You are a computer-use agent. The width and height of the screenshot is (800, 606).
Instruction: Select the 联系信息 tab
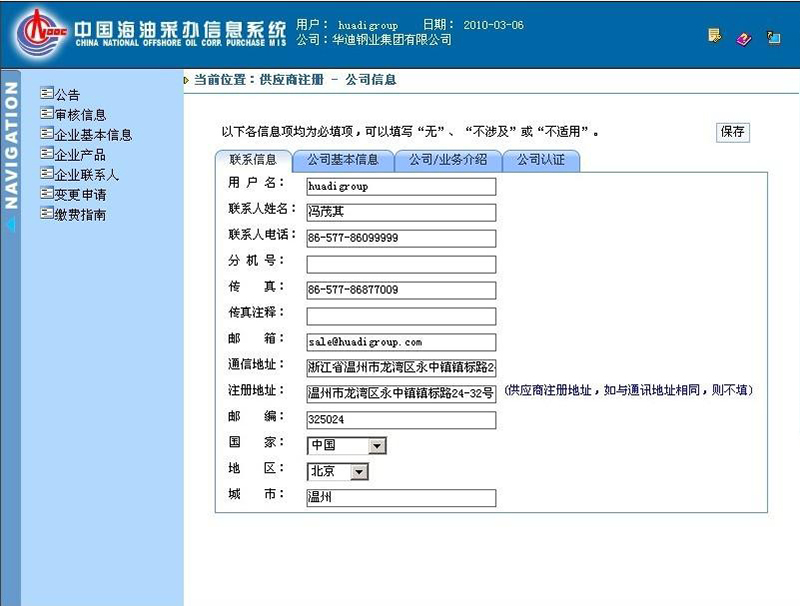click(x=251, y=158)
